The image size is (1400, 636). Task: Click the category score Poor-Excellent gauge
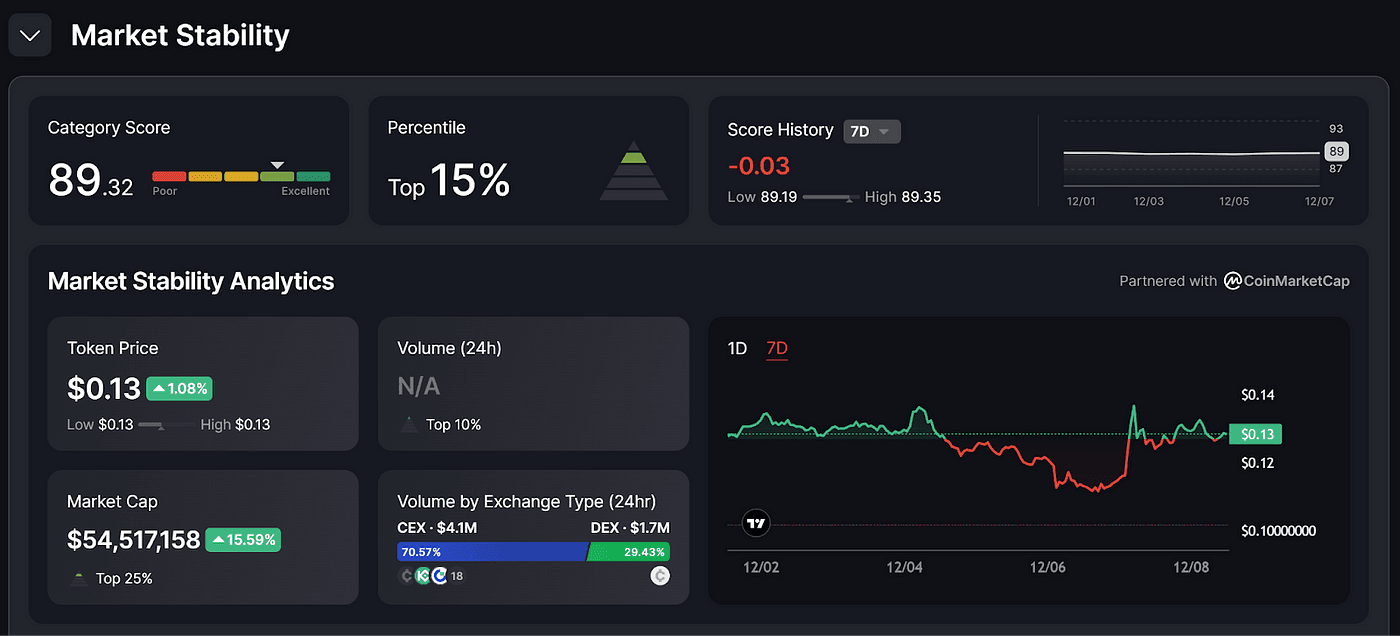241,177
